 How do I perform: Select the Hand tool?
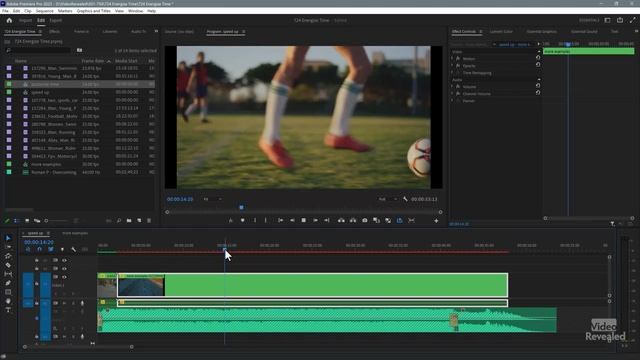(8, 301)
